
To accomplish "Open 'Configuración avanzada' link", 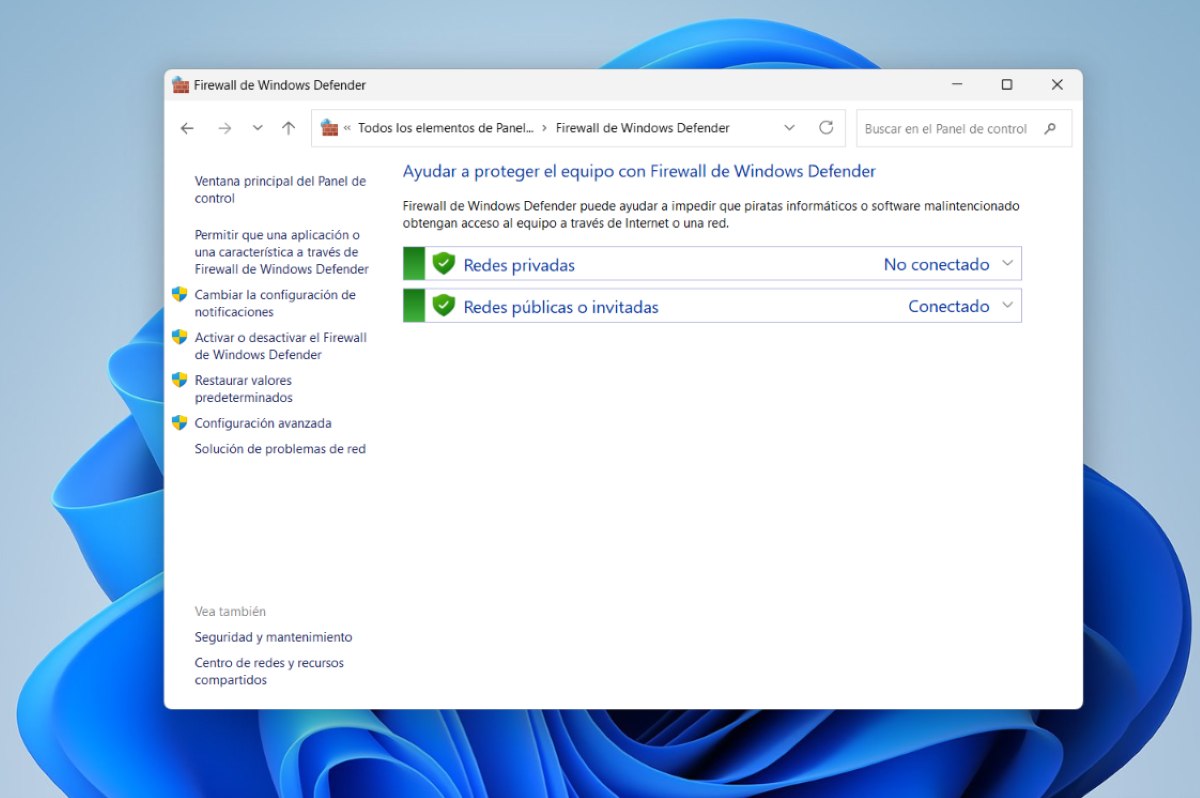I will [x=263, y=423].
